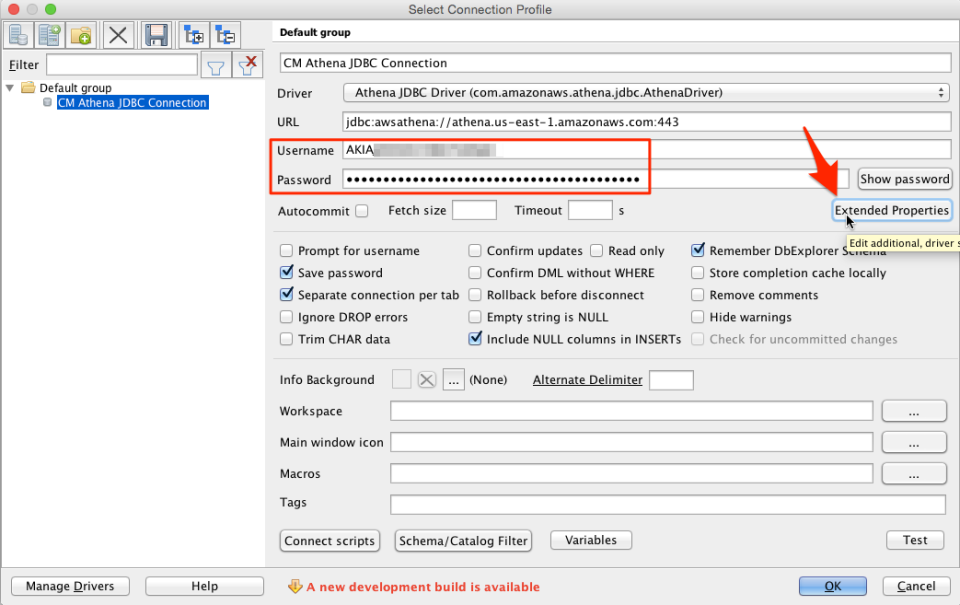Open the Extended Properties dialog
This screenshot has width=960, height=605.
click(891, 210)
